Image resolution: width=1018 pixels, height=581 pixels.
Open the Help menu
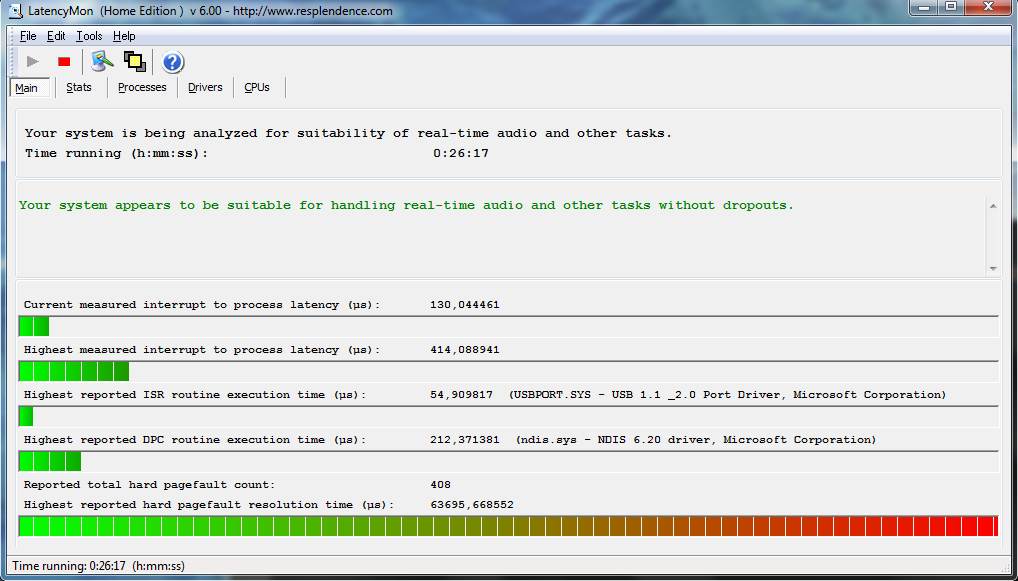[124, 36]
